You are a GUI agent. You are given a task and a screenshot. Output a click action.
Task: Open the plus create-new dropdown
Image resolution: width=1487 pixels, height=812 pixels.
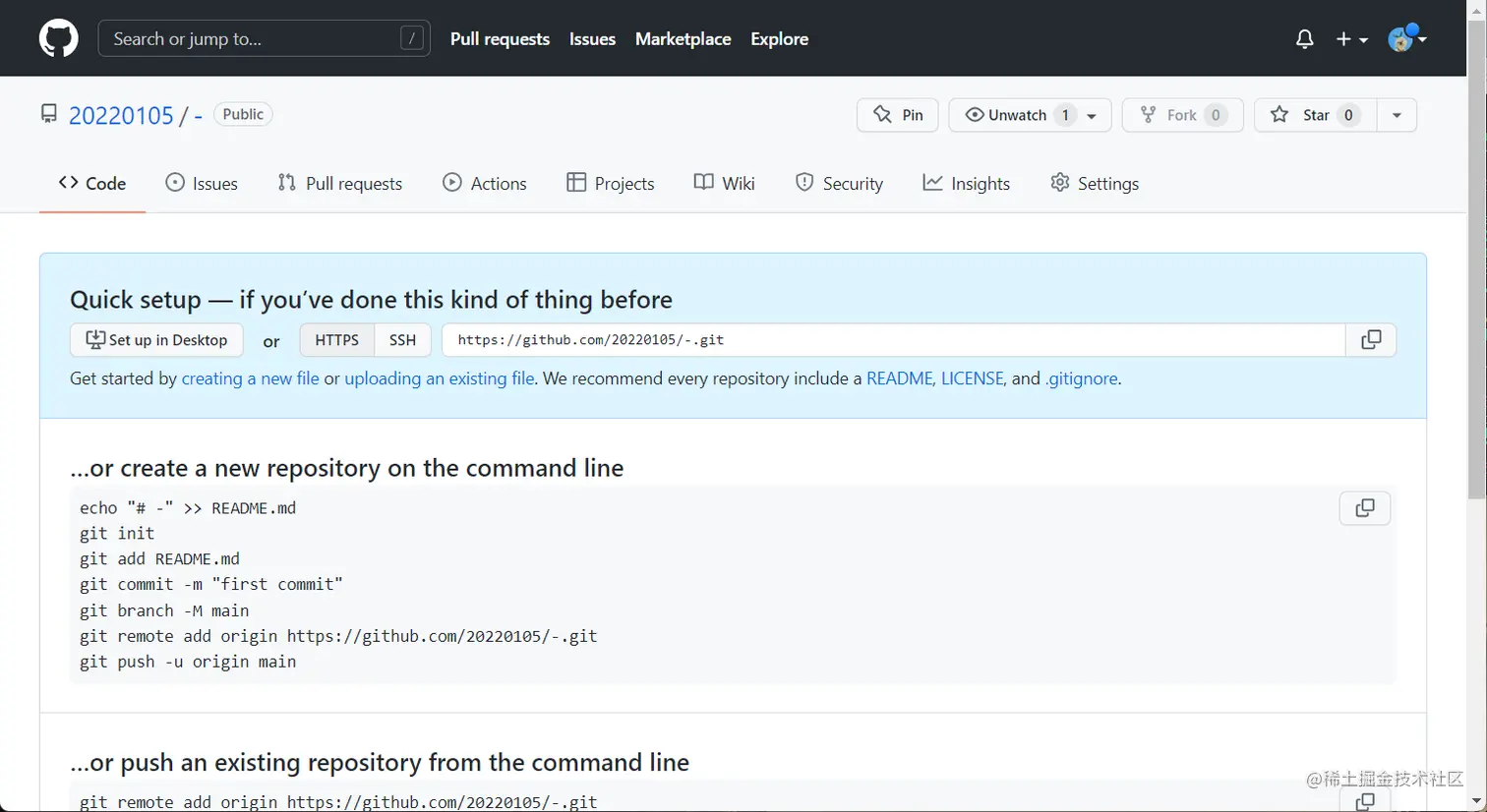[1352, 39]
